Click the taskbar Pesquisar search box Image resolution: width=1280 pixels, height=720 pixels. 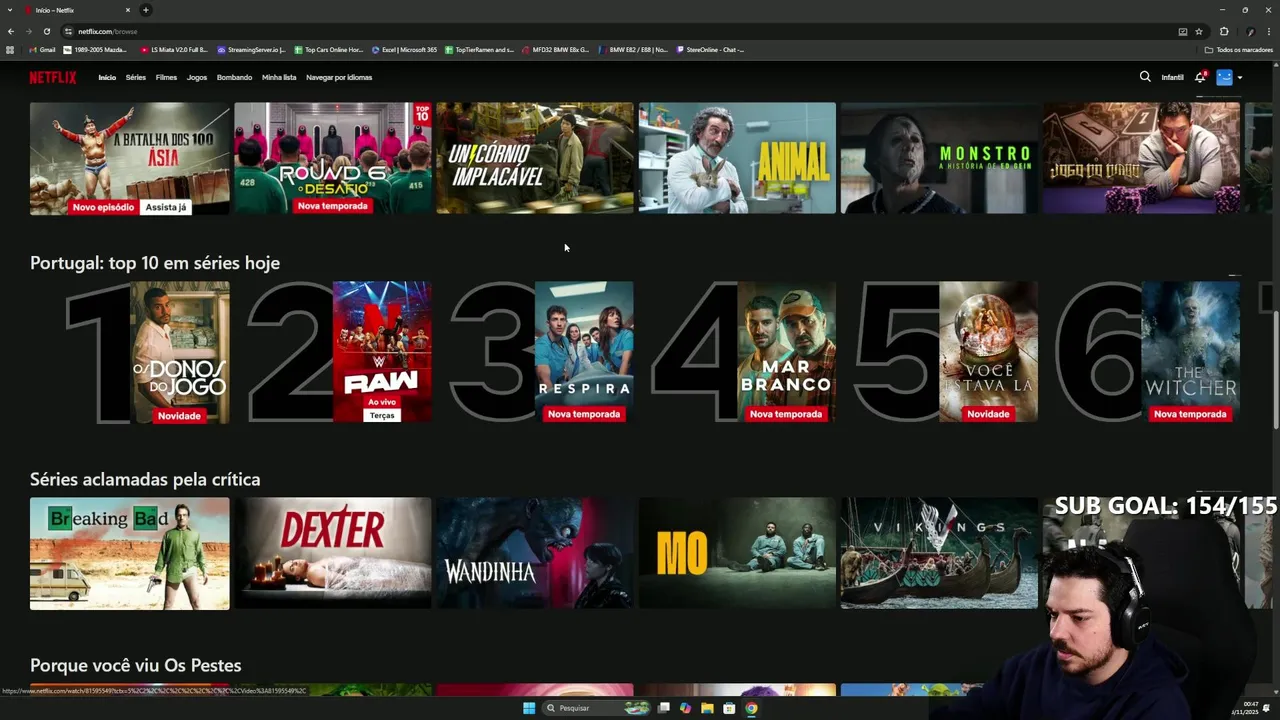597,708
